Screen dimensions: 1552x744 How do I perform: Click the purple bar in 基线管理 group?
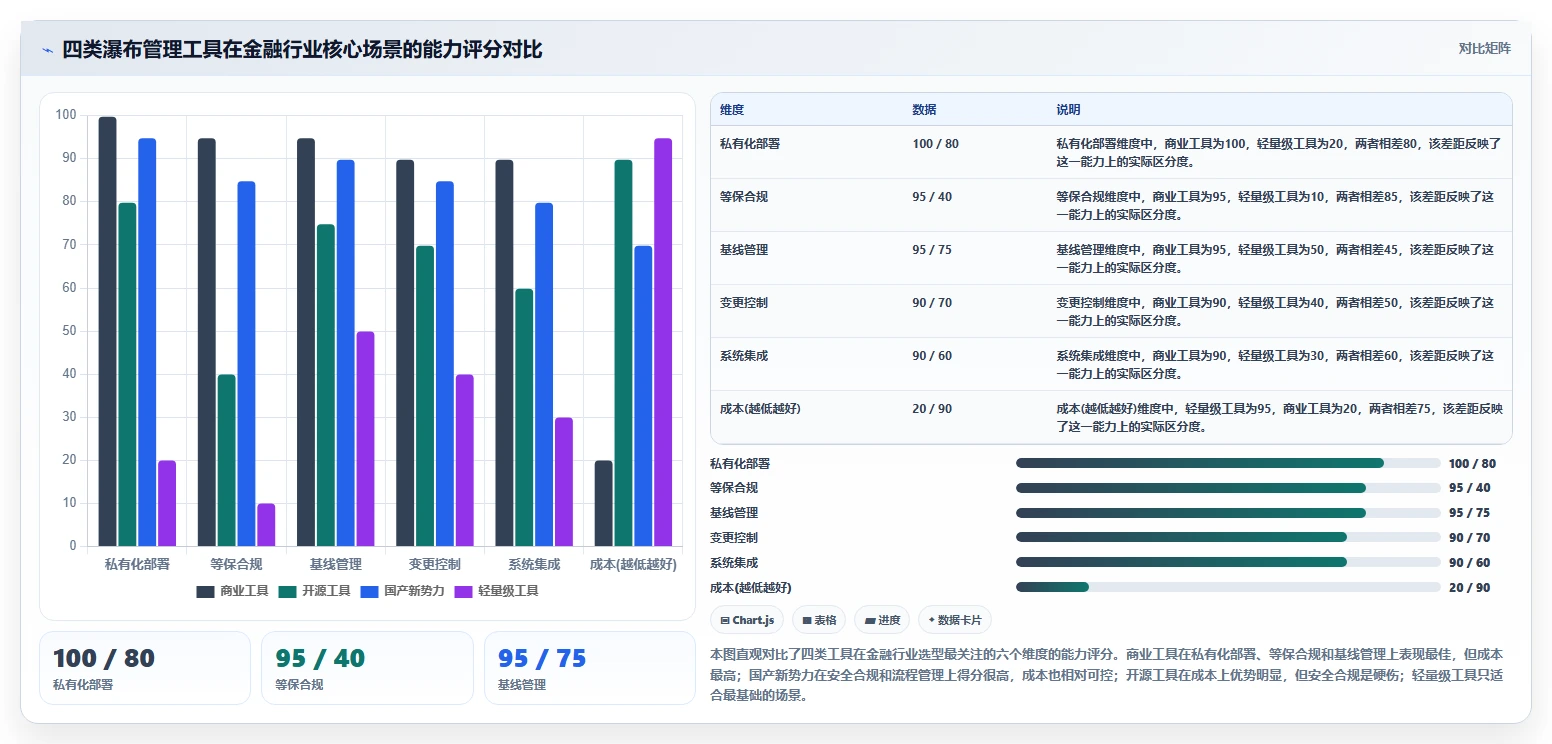(365, 439)
